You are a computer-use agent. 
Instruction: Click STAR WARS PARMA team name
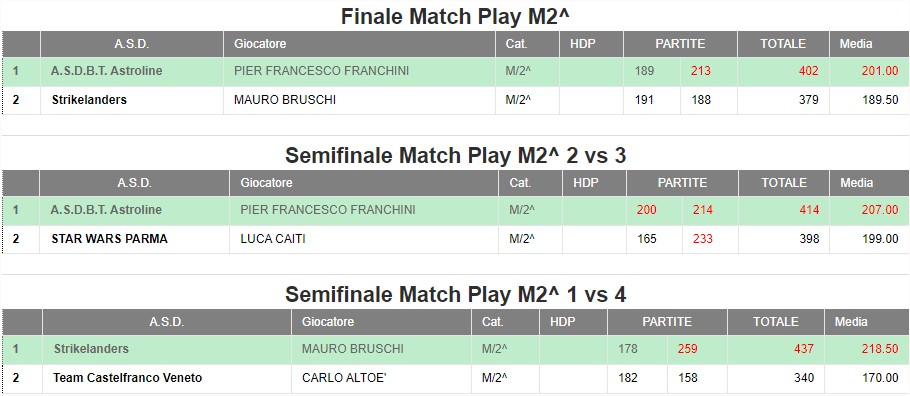[109, 239]
